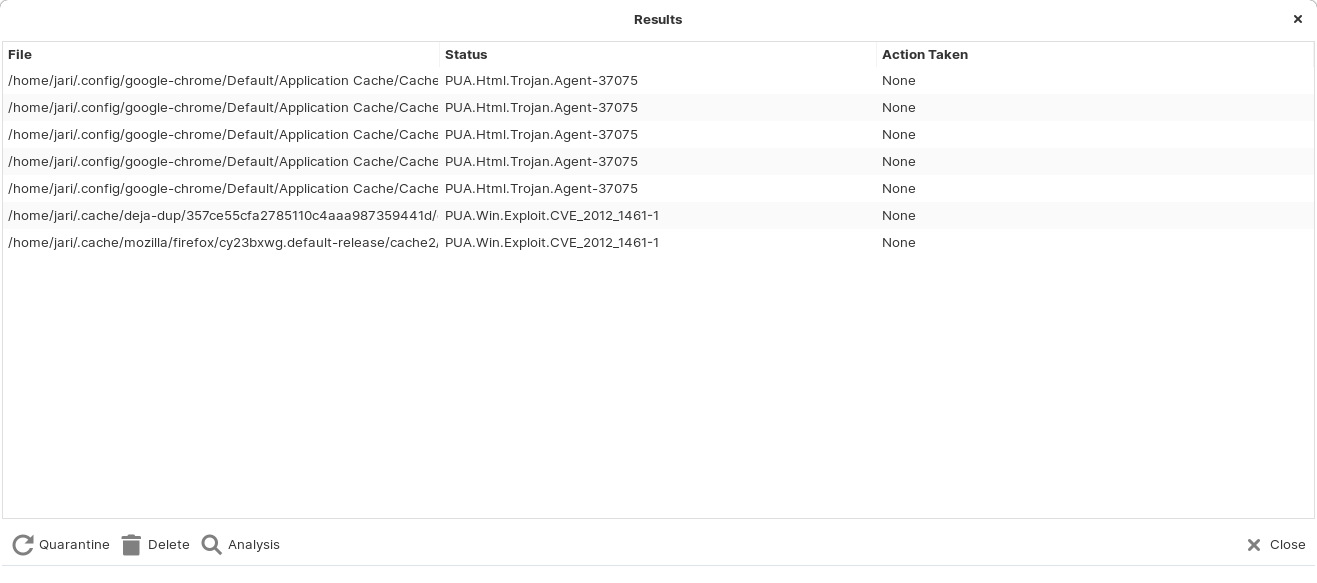Select the last PUA.Html.Trojan.Agent-37075 row's status
1317x583 pixels.
click(541, 189)
